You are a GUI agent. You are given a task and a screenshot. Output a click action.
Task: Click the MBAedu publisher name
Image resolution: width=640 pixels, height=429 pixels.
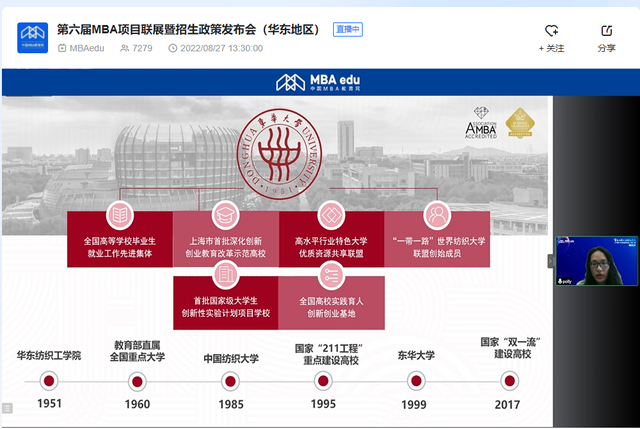[x=87, y=48]
